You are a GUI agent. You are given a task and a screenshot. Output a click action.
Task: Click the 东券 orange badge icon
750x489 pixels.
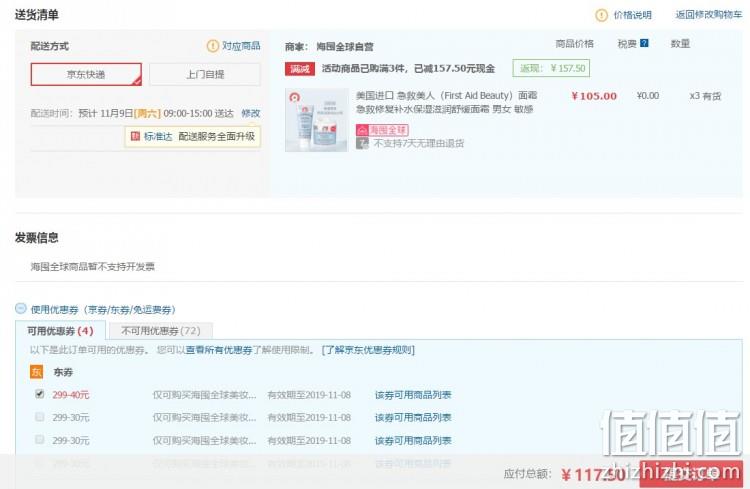click(x=36, y=372)
